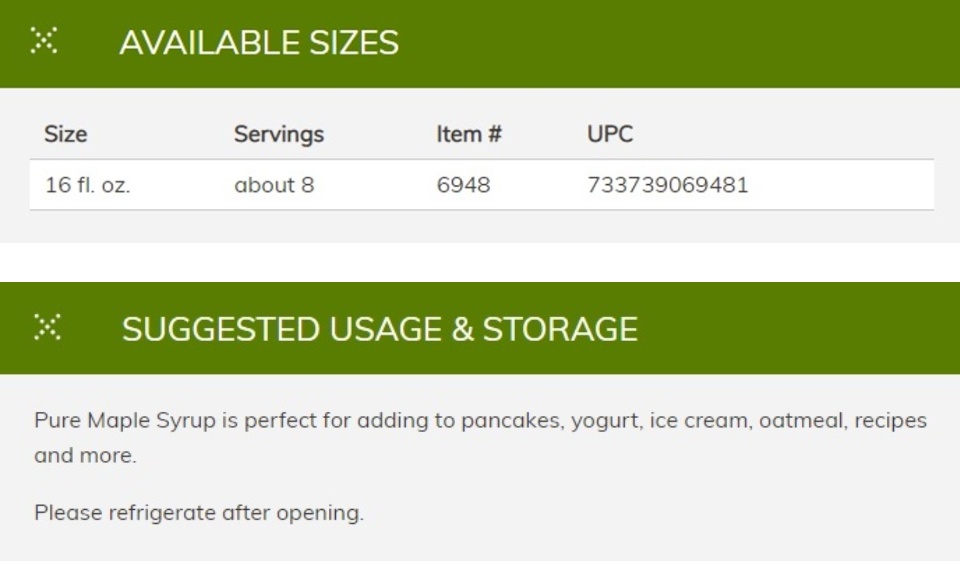The width and height of the screenshot is (960, 584).
Task: Collapse the Available Sizes section icon
Action: coord(44,40)
